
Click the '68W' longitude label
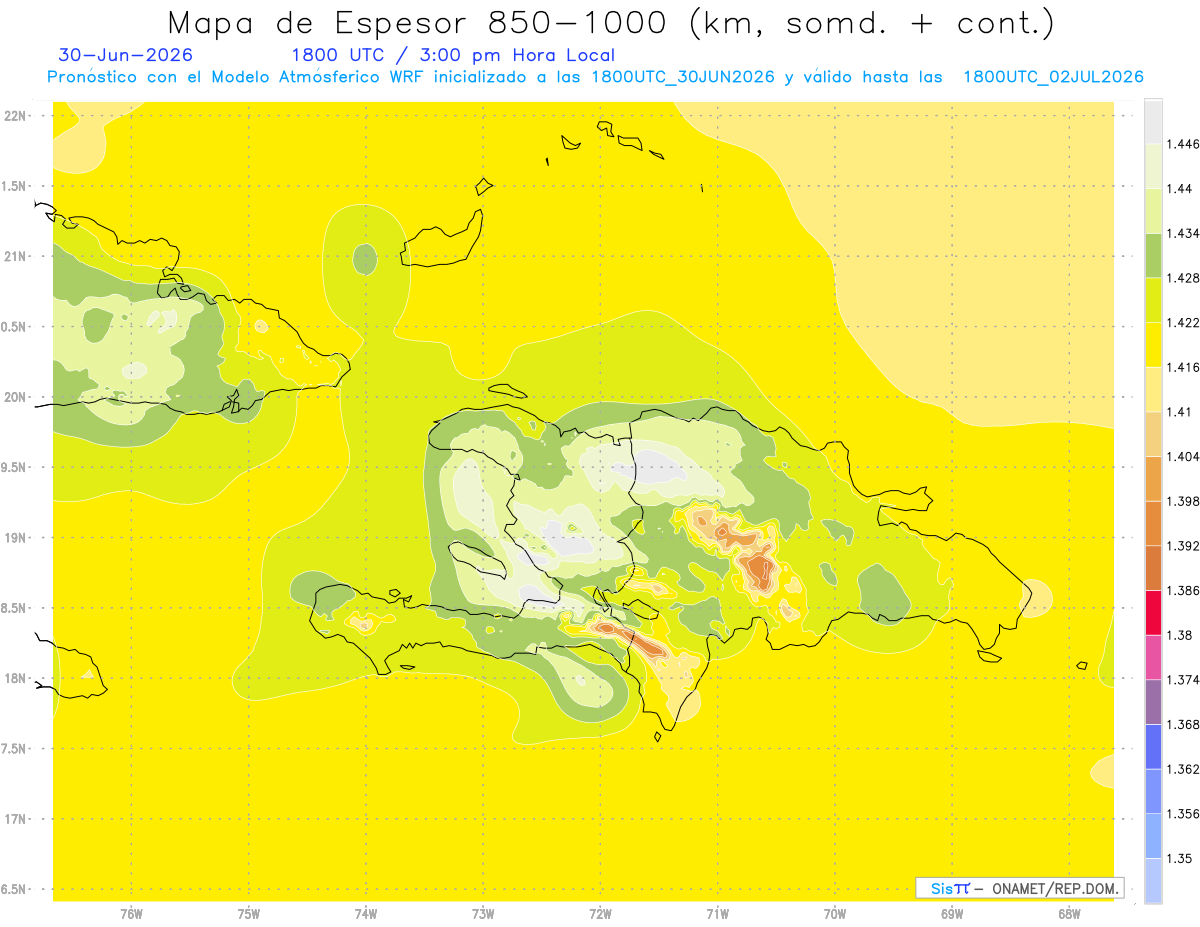tap(1069, 914)
